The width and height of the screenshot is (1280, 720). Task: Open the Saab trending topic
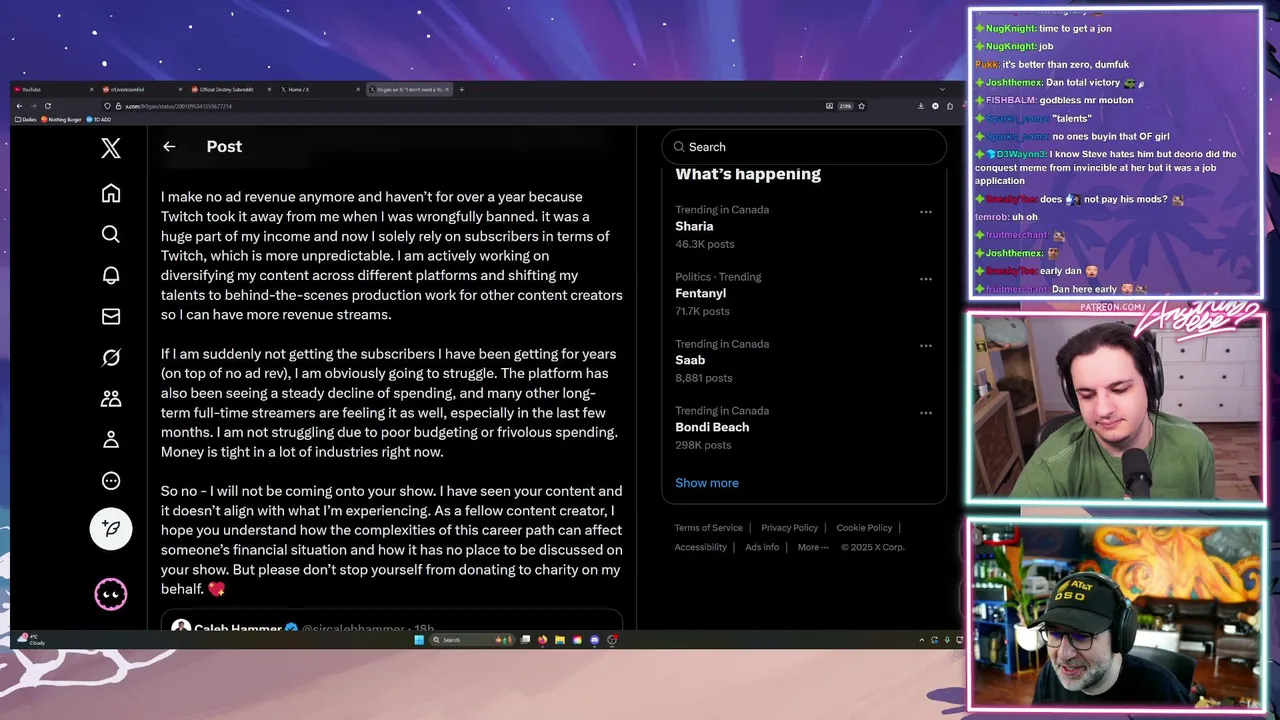pos(690,360)
